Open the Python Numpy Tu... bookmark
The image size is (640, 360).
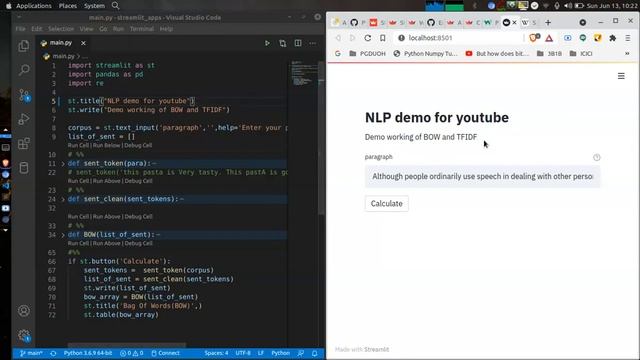click(425, 53)
